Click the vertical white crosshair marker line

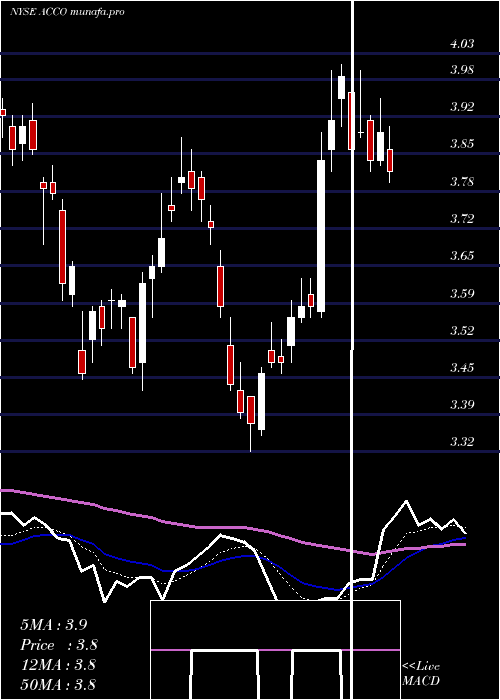[x=353, y=350]
